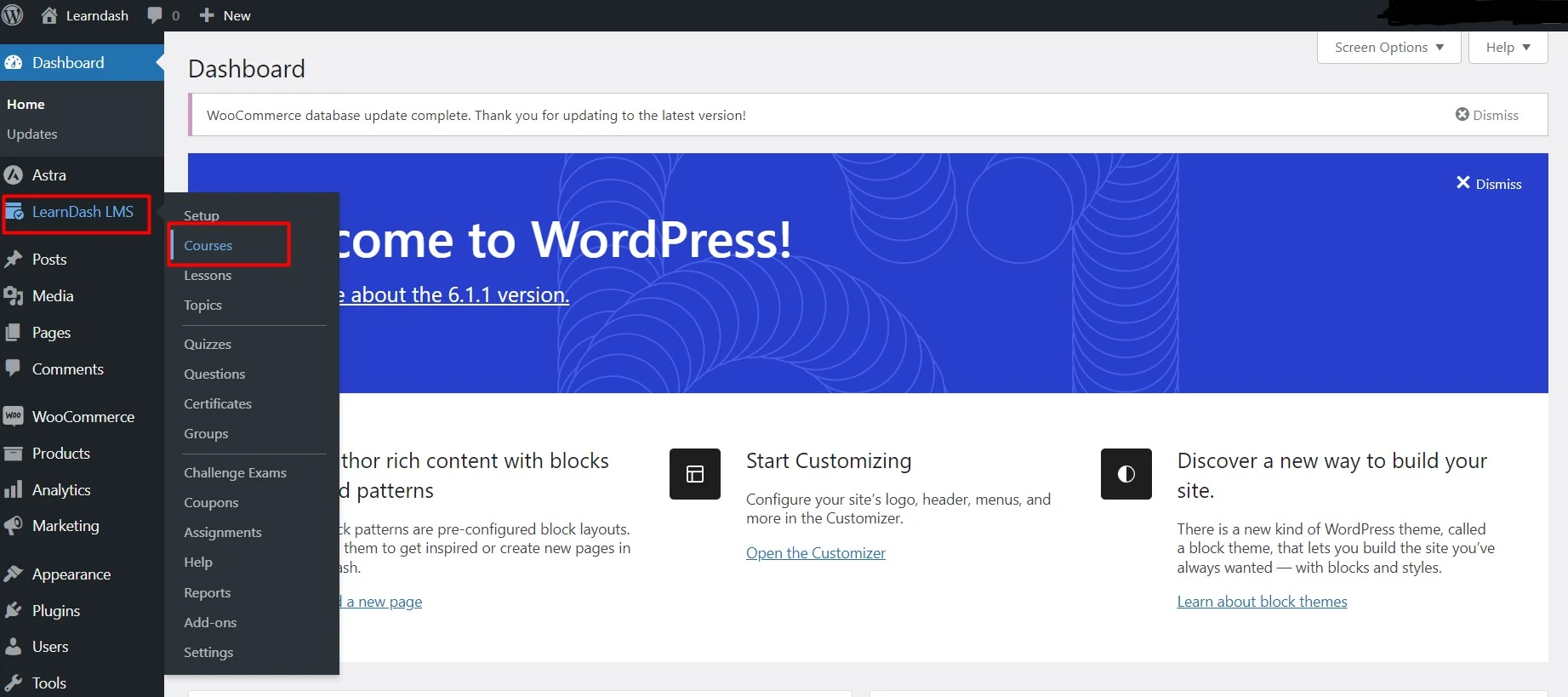The width and height of the screenshot is (1568, 697).
Task: Open the comments bubble icon in the admin bar
Action: (155, 15)
